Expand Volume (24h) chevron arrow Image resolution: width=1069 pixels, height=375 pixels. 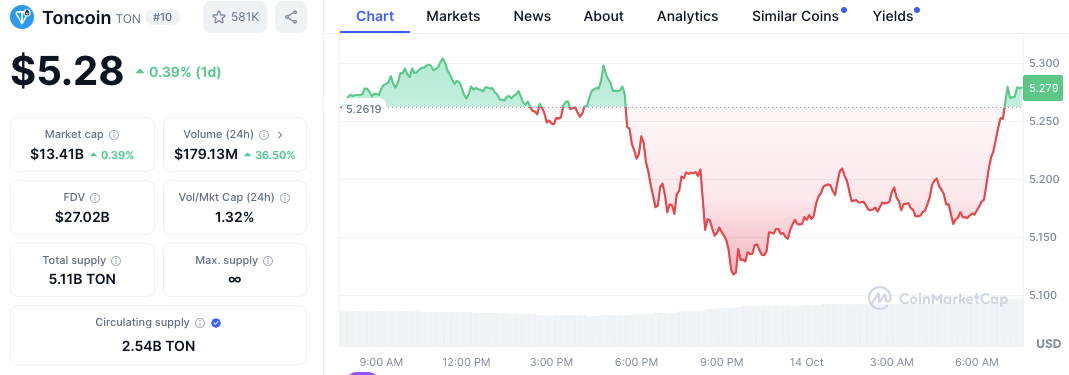[x=280, y=135]
